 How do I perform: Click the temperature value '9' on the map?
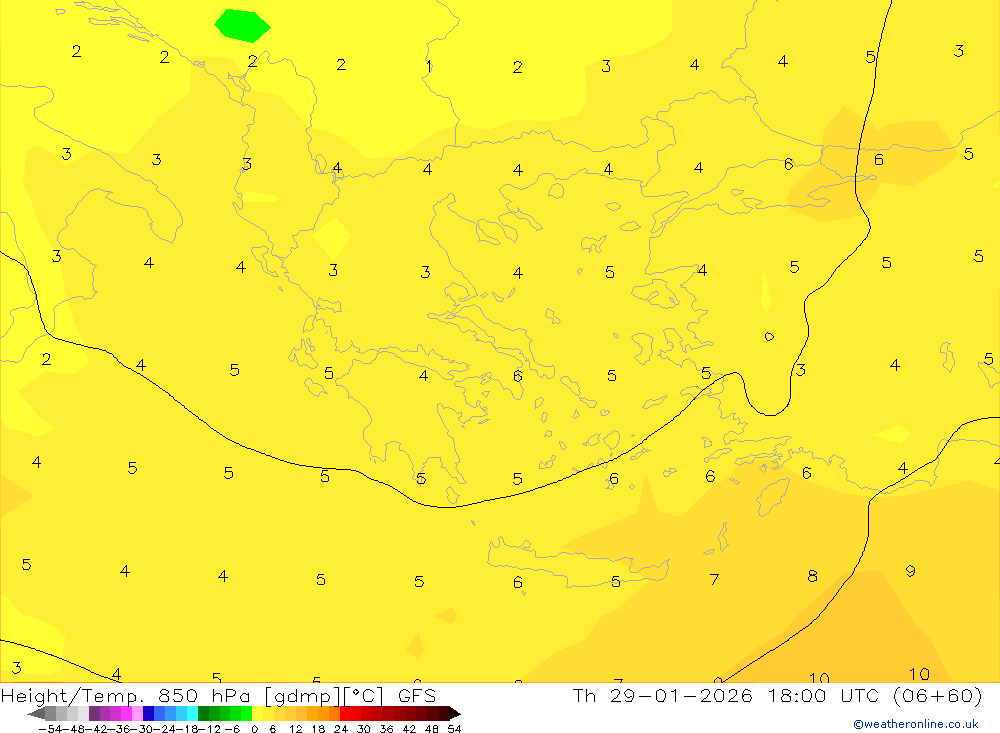[911, 571]
